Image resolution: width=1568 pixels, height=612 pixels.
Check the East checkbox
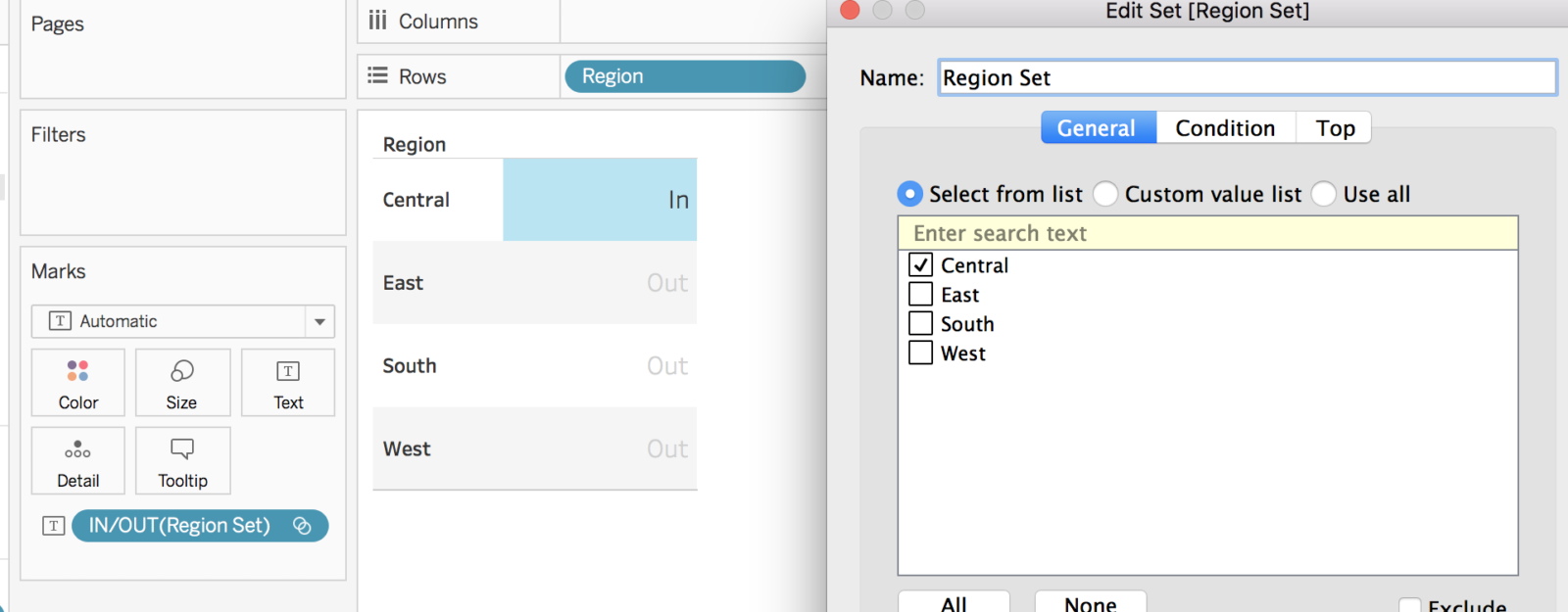click(920, 295)
